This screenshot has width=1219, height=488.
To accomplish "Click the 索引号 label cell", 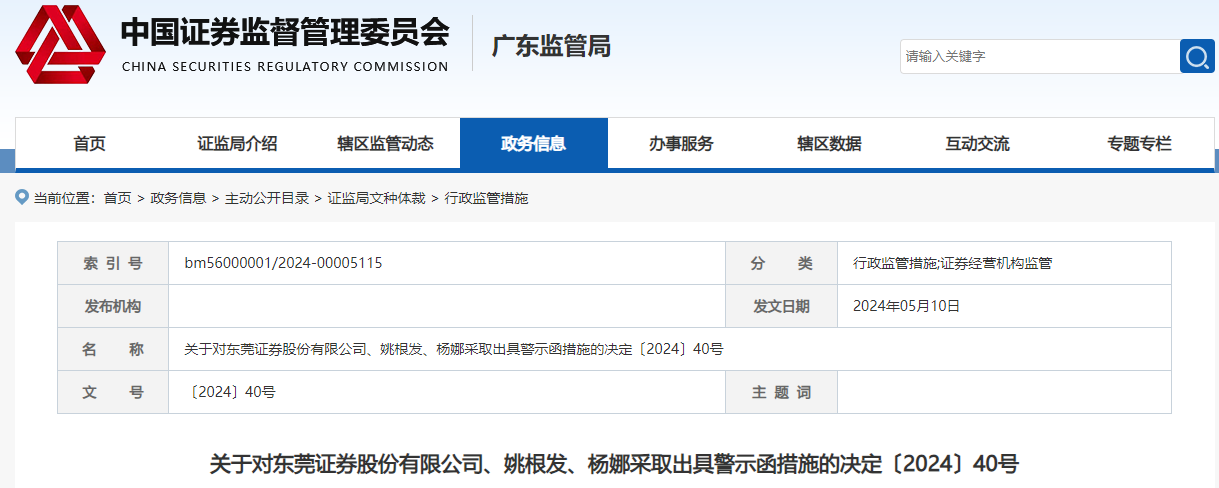I will click(x=113, y=263).
